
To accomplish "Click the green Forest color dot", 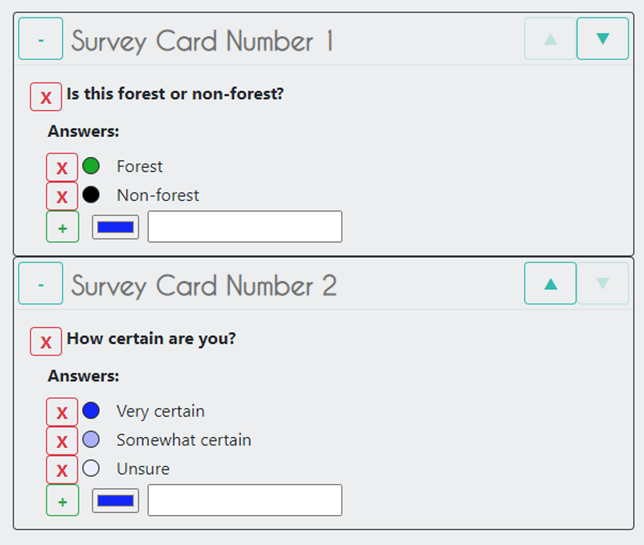I will pyautogui.click(x=91, y=166).
